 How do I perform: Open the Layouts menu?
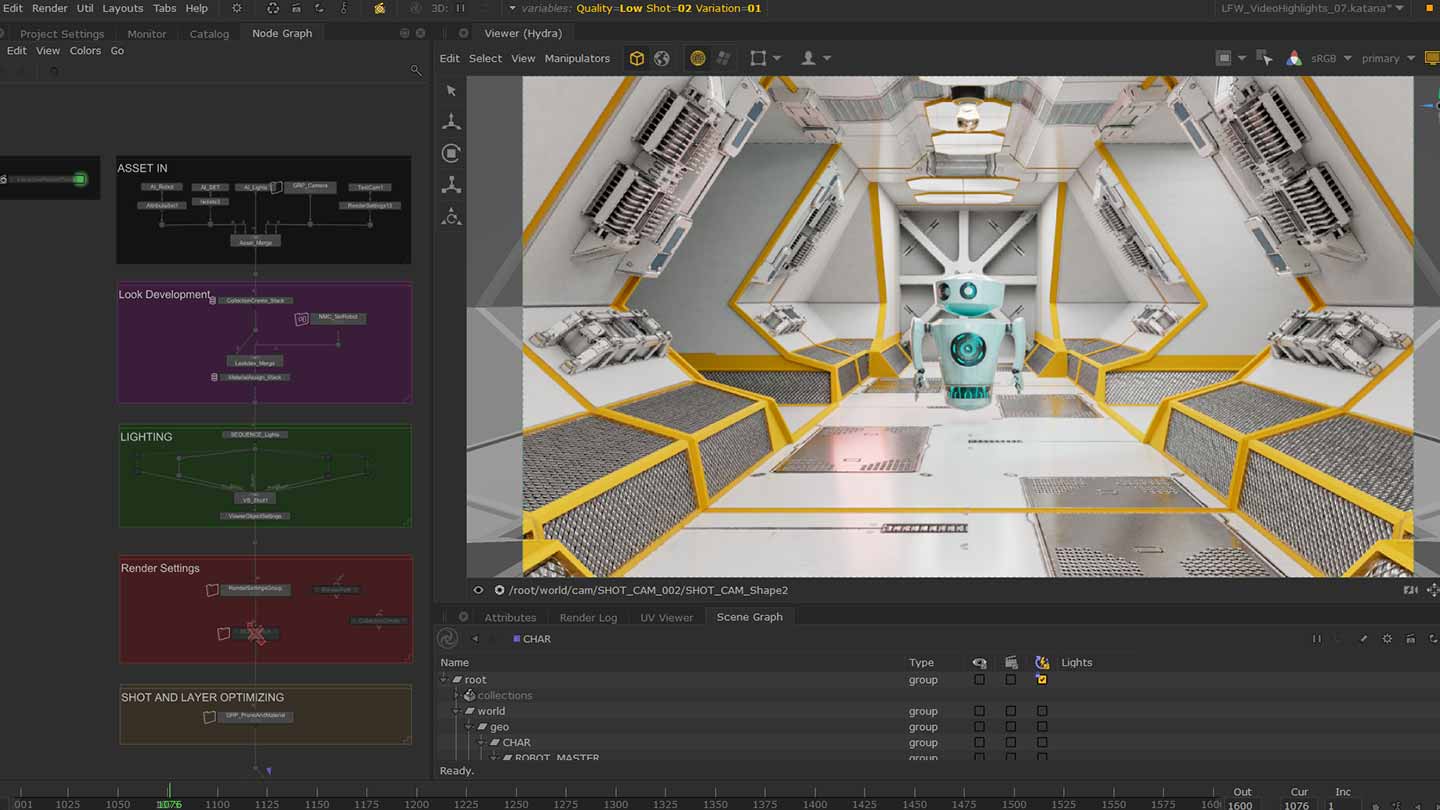coord(122,8)
